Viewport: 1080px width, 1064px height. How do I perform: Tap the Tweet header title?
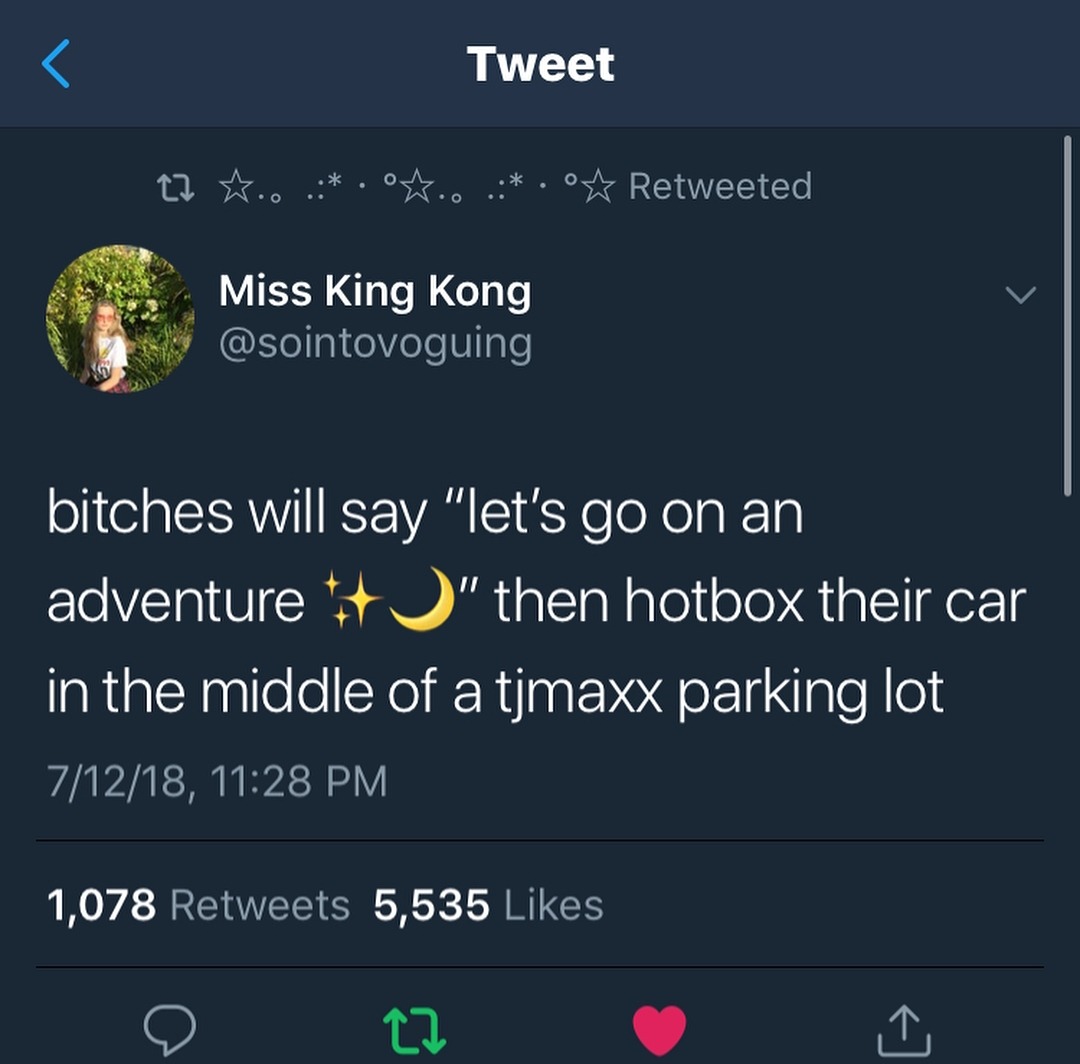click(541, 64)
